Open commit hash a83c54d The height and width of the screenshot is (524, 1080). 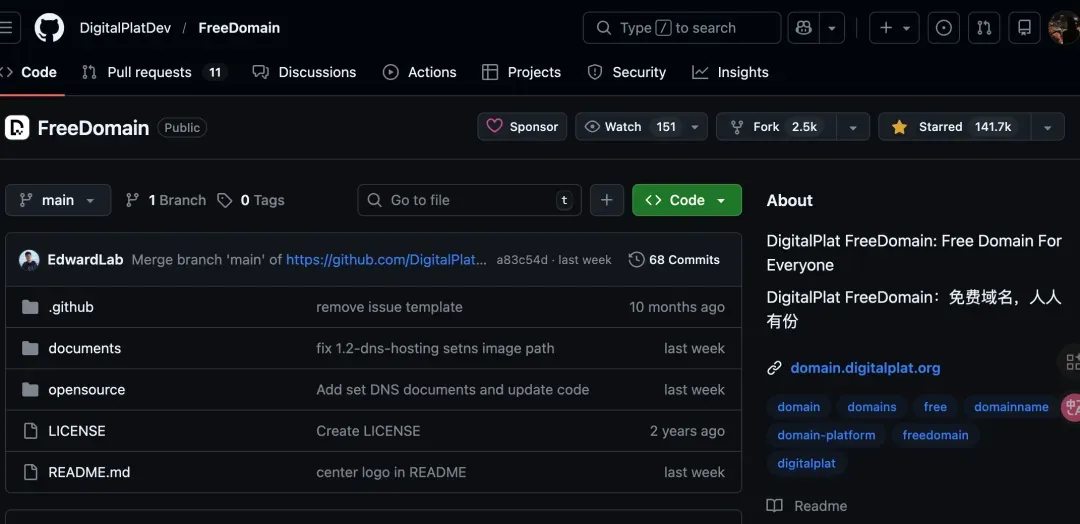pyautogui.click(x=522, y=260)
